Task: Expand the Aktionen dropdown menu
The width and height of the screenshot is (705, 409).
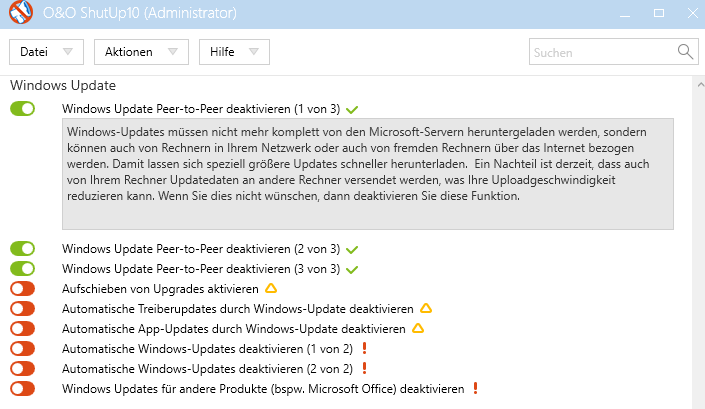Action: 141,52
